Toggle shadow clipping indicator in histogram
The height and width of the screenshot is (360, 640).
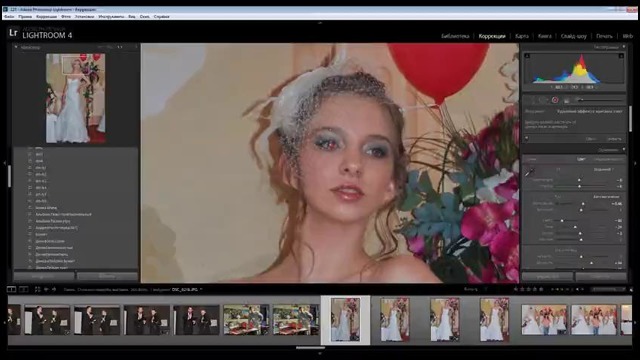[527, 56]
